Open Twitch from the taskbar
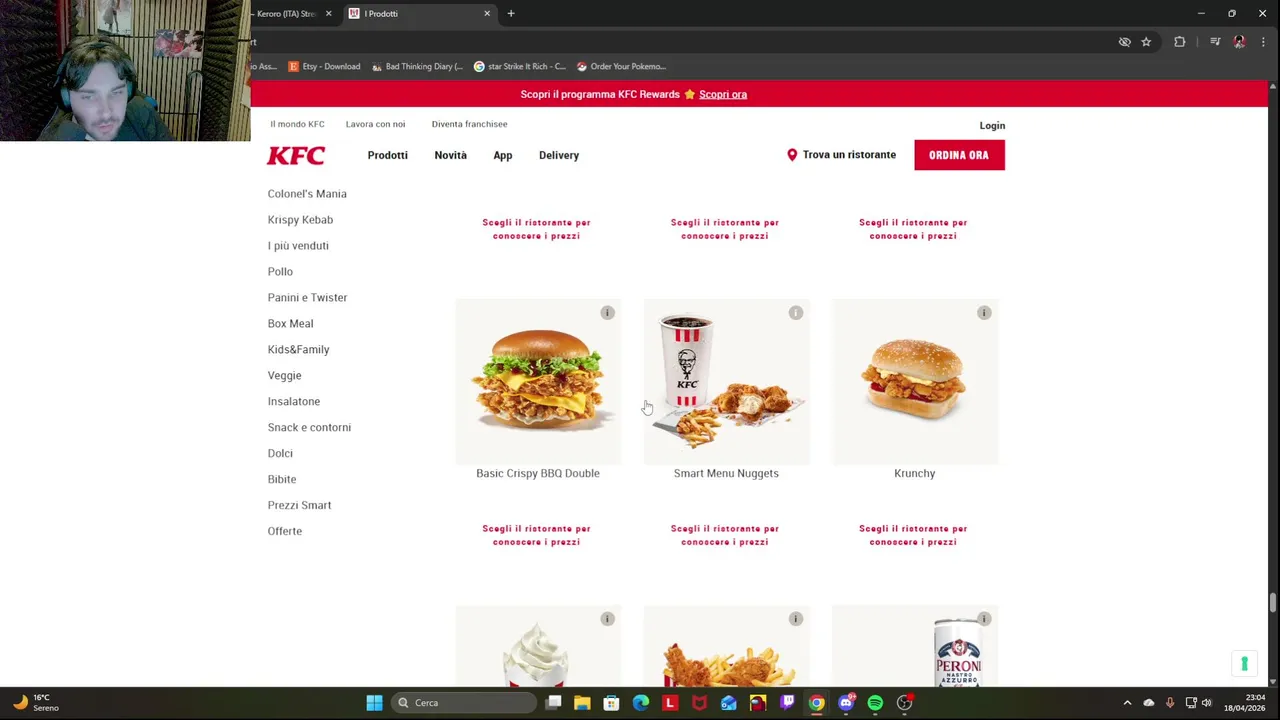 pos(788,703)
